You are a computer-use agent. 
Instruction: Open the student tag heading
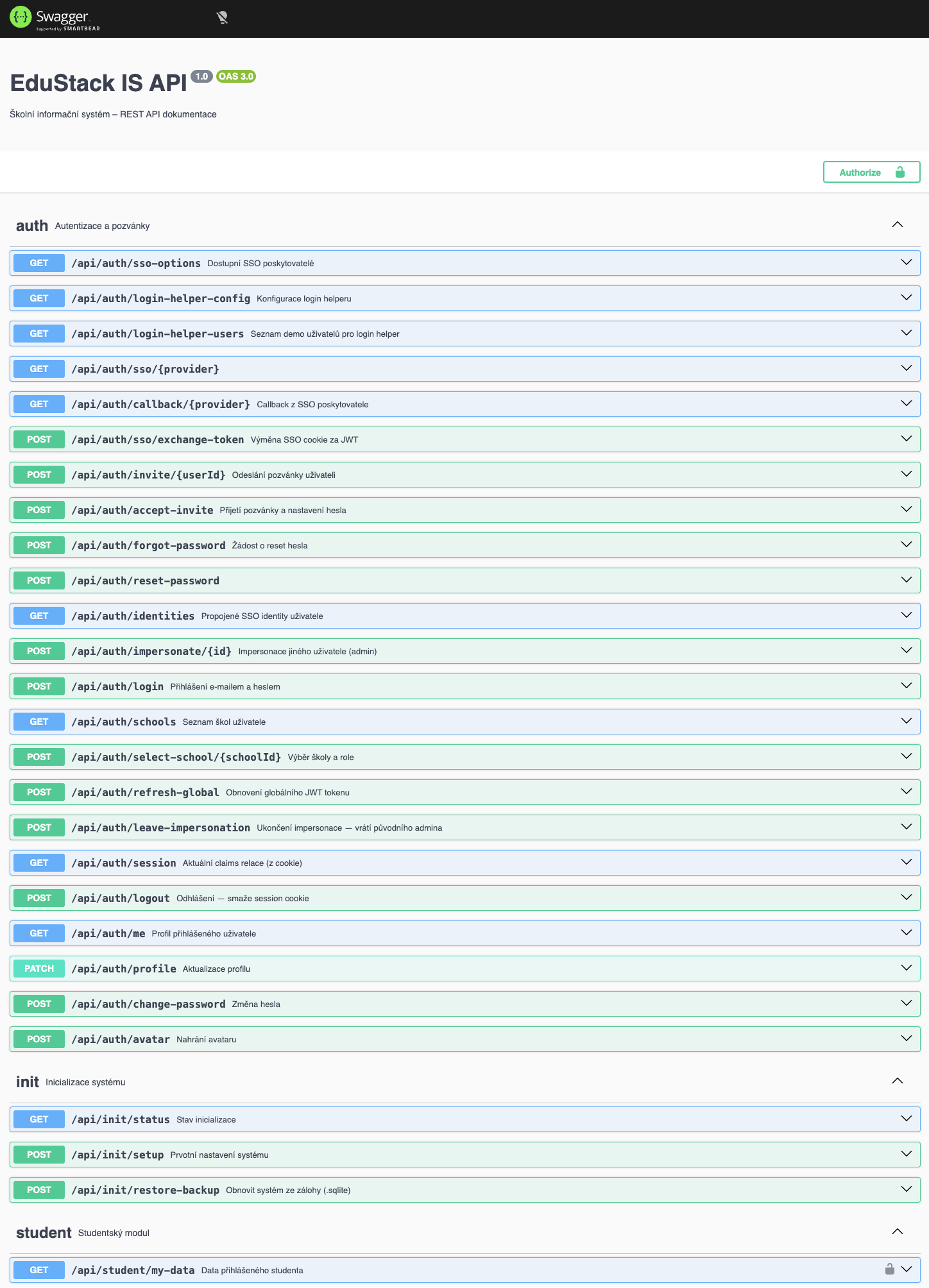point(44,1233)
